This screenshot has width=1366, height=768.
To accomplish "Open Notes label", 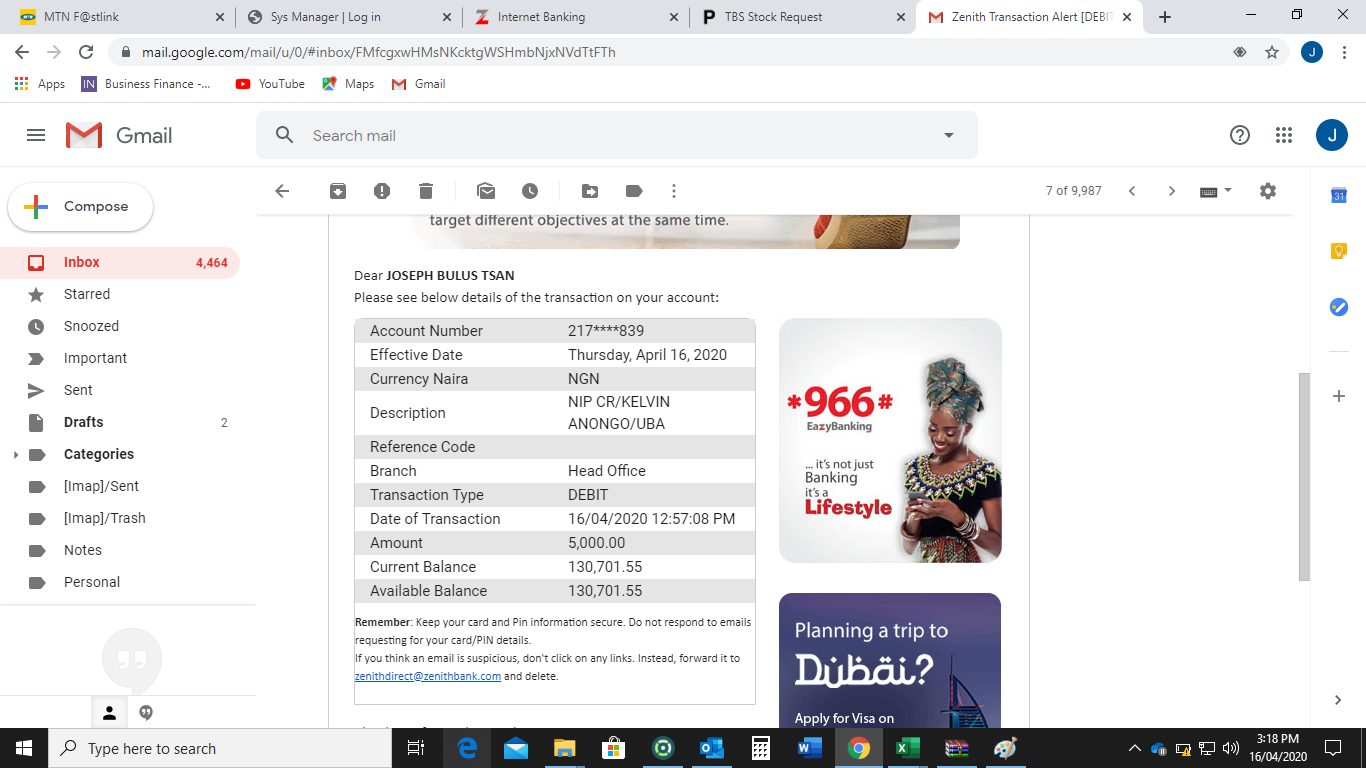I will (120, 550).
